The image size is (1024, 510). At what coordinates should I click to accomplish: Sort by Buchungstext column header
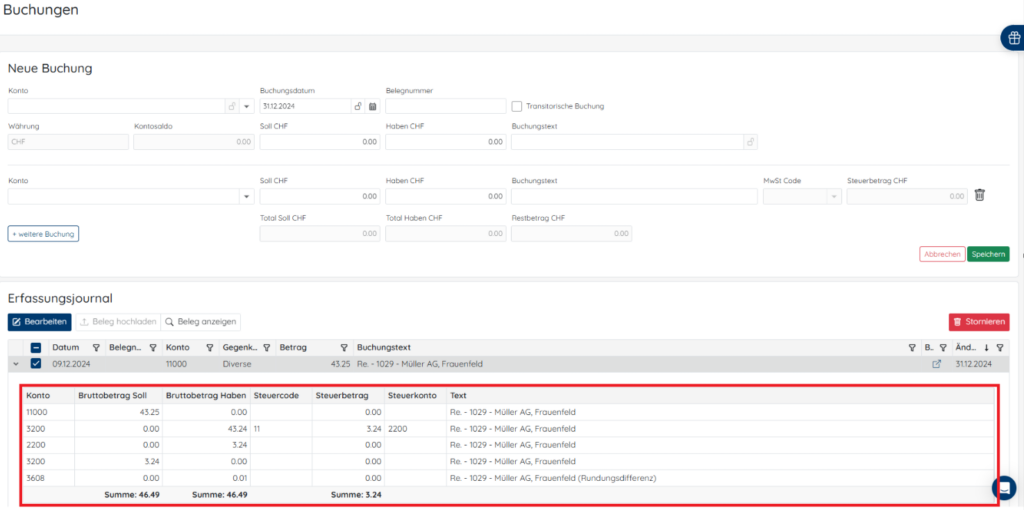(x=383, y=347)
